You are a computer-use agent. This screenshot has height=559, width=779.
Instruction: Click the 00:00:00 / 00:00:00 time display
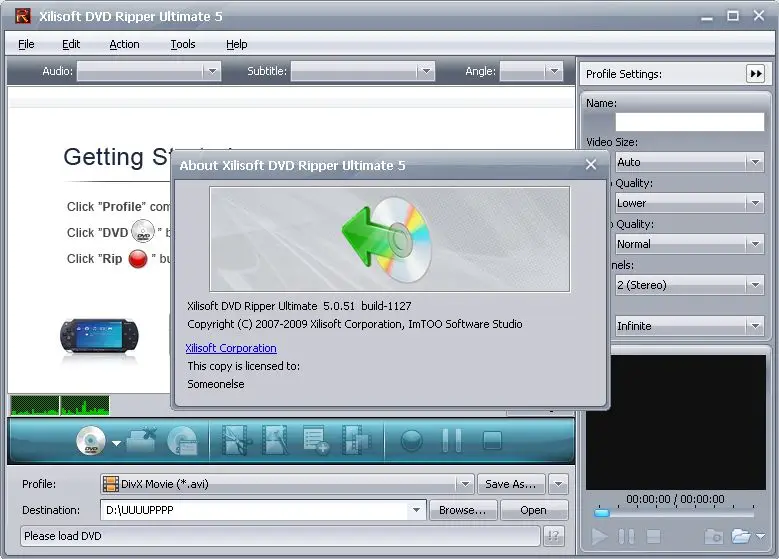tap(675, 499)
